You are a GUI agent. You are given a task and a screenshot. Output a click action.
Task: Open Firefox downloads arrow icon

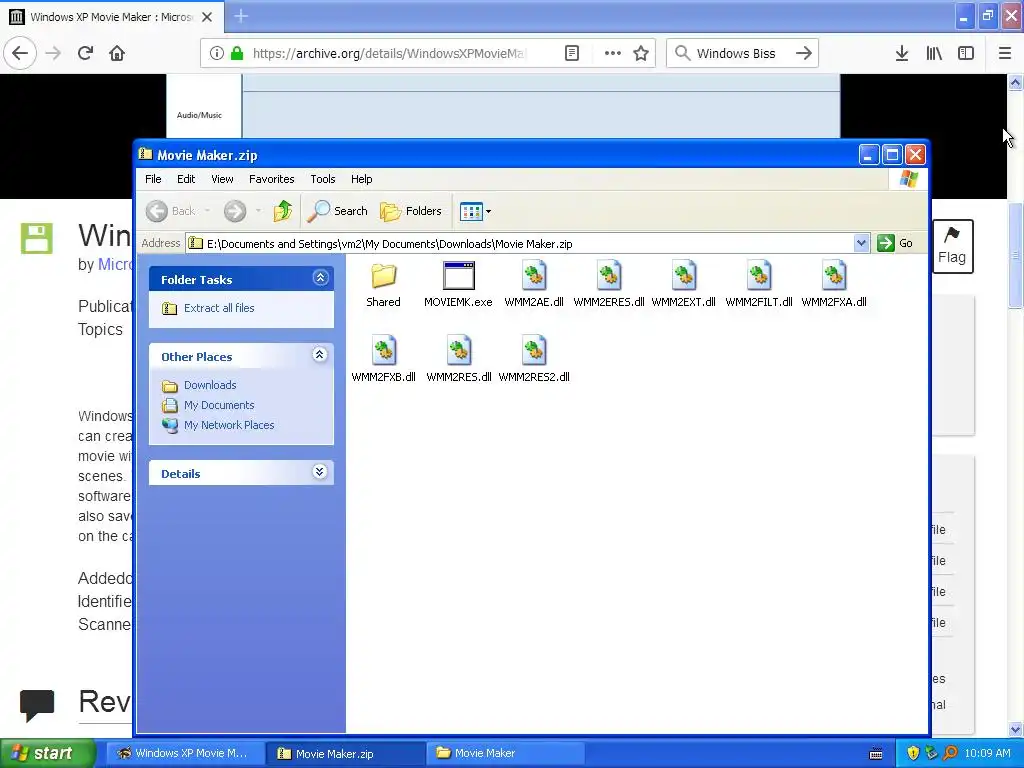pyautogui.click(x=902, y=53)
